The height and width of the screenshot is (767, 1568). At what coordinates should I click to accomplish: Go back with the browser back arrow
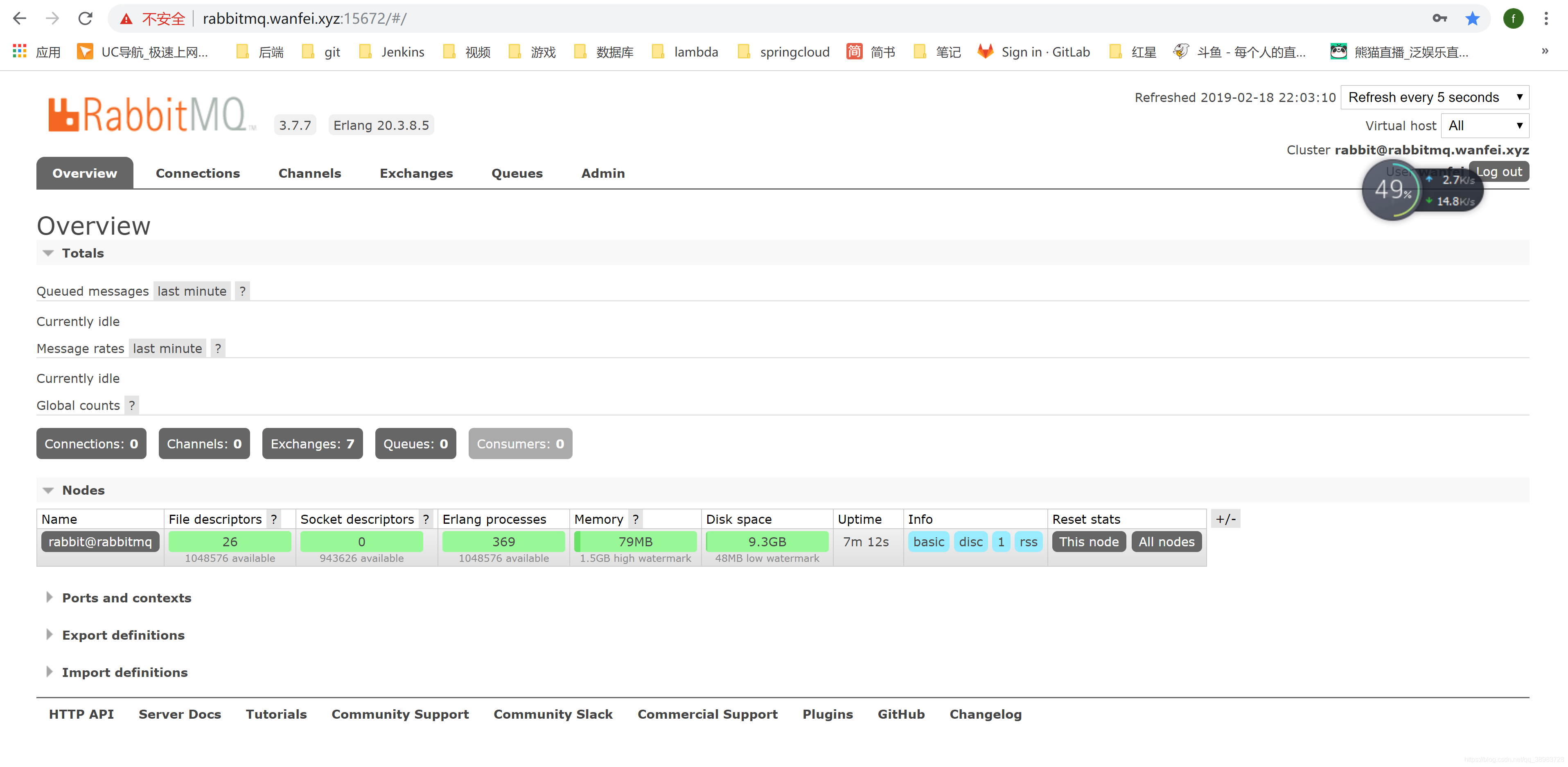point(20,18)
